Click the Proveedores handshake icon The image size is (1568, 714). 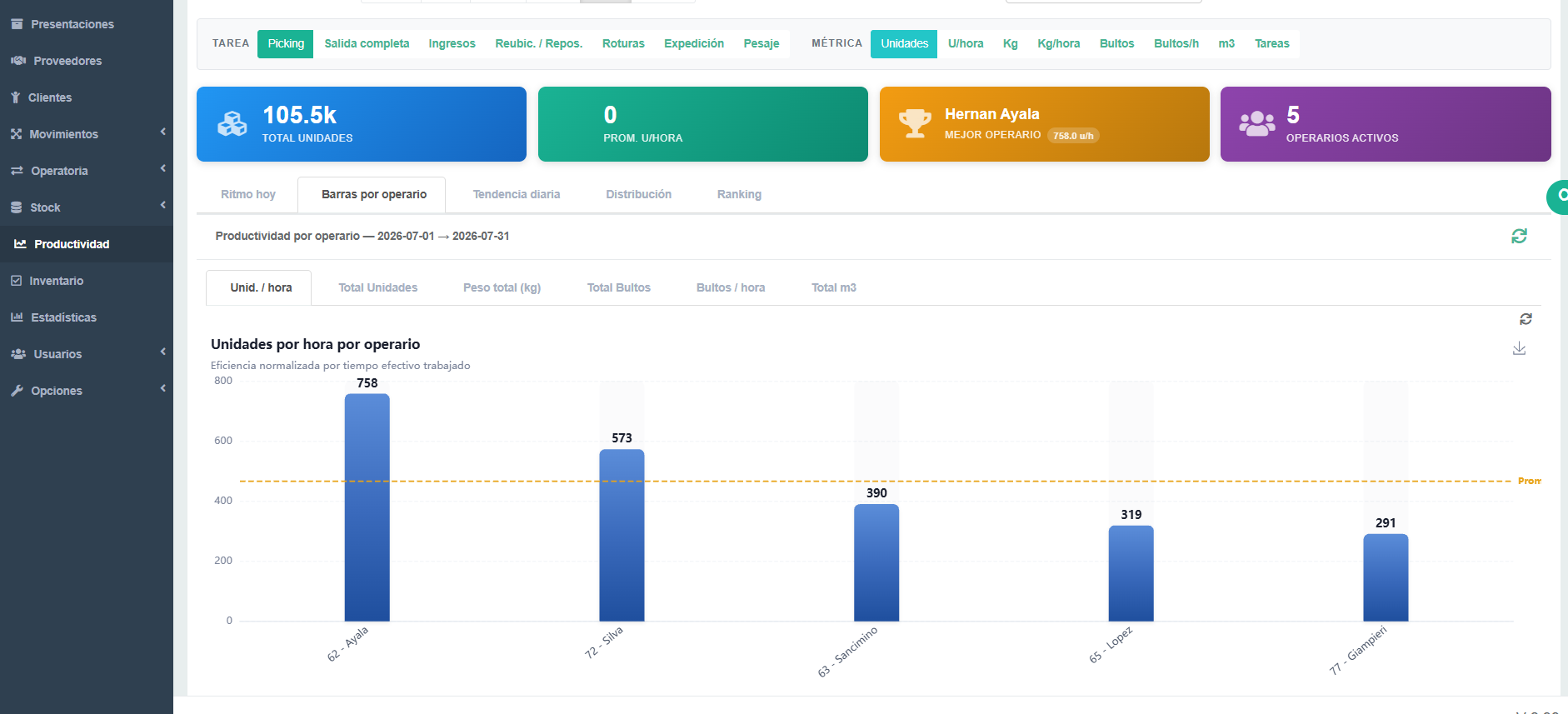click(x=18, y=61)
